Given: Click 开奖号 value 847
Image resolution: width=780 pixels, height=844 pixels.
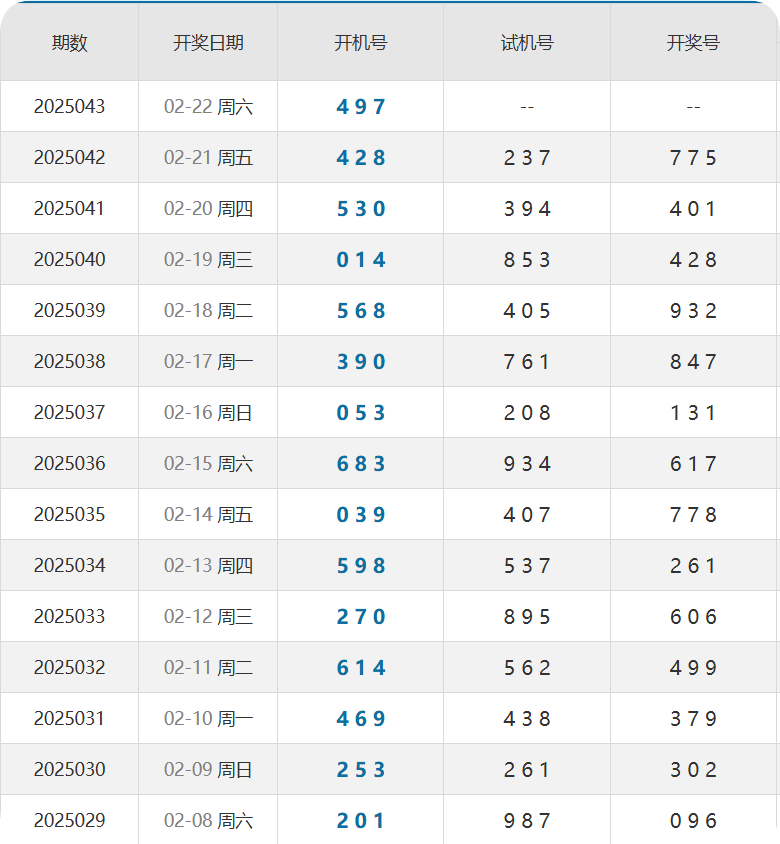Looking at the screenshot, I should pyautogui.click(x=693, y=361).
